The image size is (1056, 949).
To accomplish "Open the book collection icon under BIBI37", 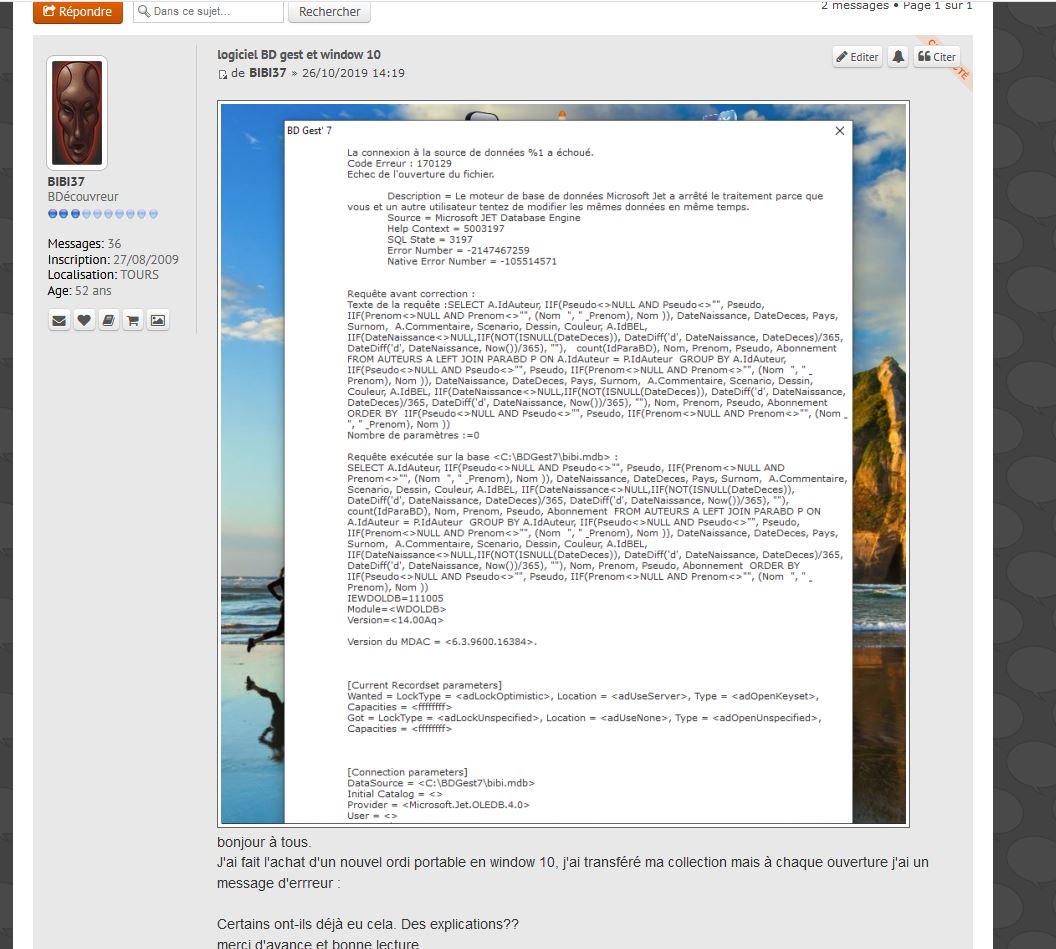I will pos(108,321).
